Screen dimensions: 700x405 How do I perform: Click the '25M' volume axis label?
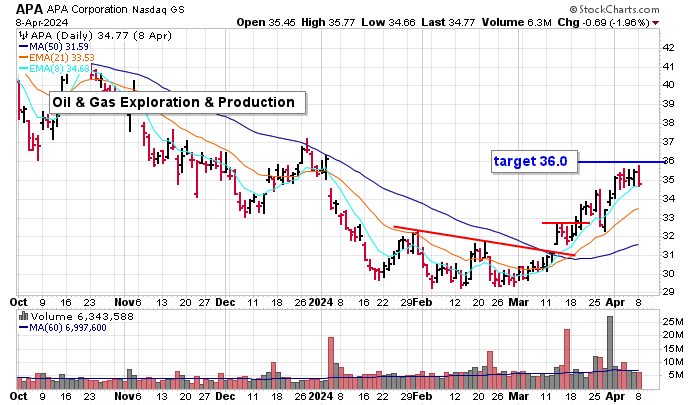click(673, 322)
